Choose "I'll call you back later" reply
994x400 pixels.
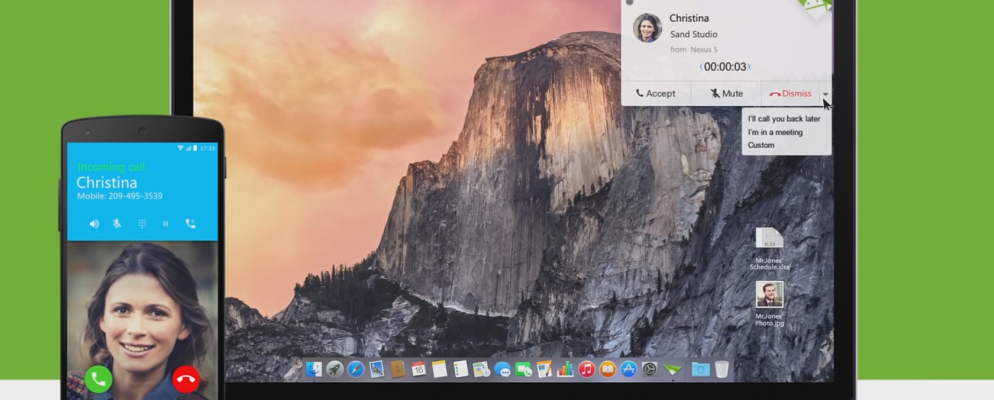pyautogui.click(x=784, y=119)
